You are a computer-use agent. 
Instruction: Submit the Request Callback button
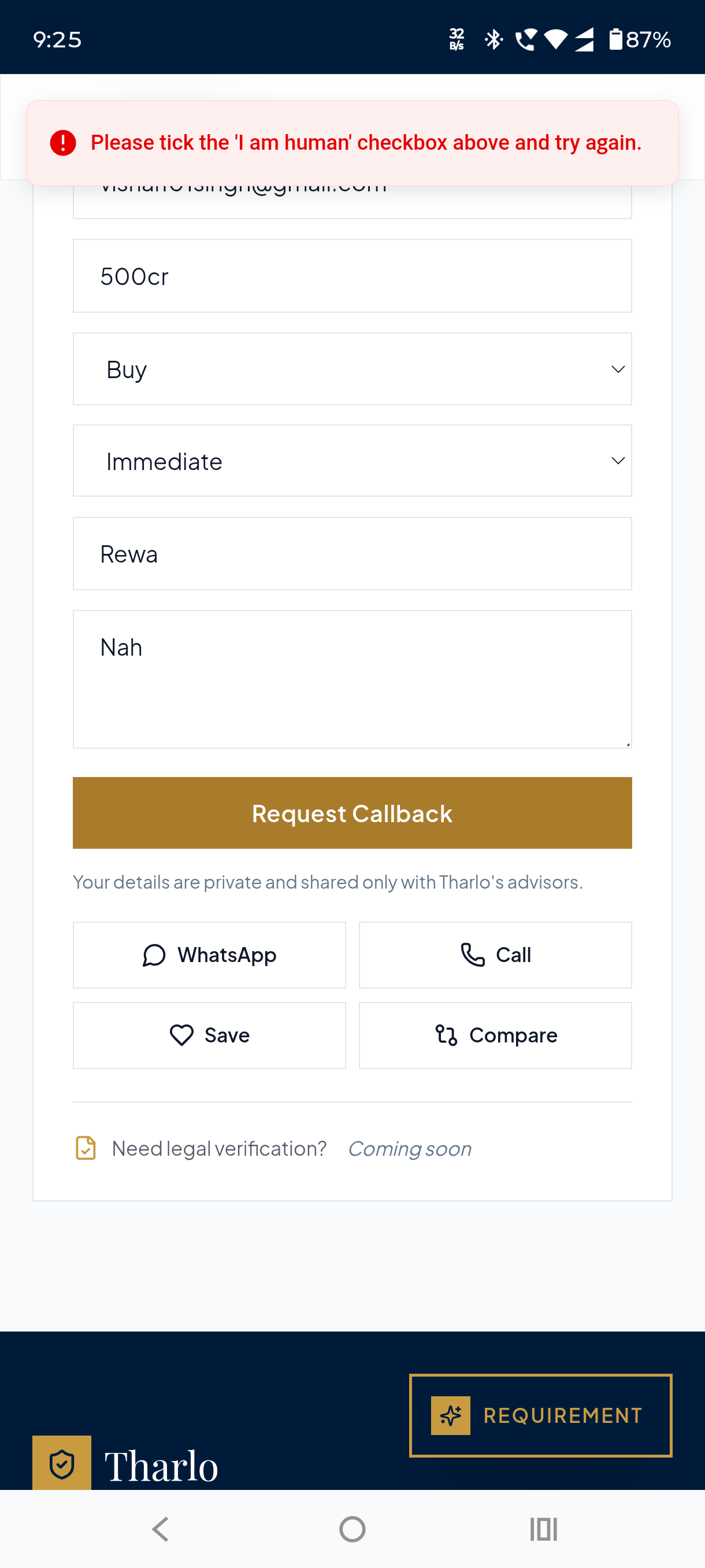tap(352, 812)
